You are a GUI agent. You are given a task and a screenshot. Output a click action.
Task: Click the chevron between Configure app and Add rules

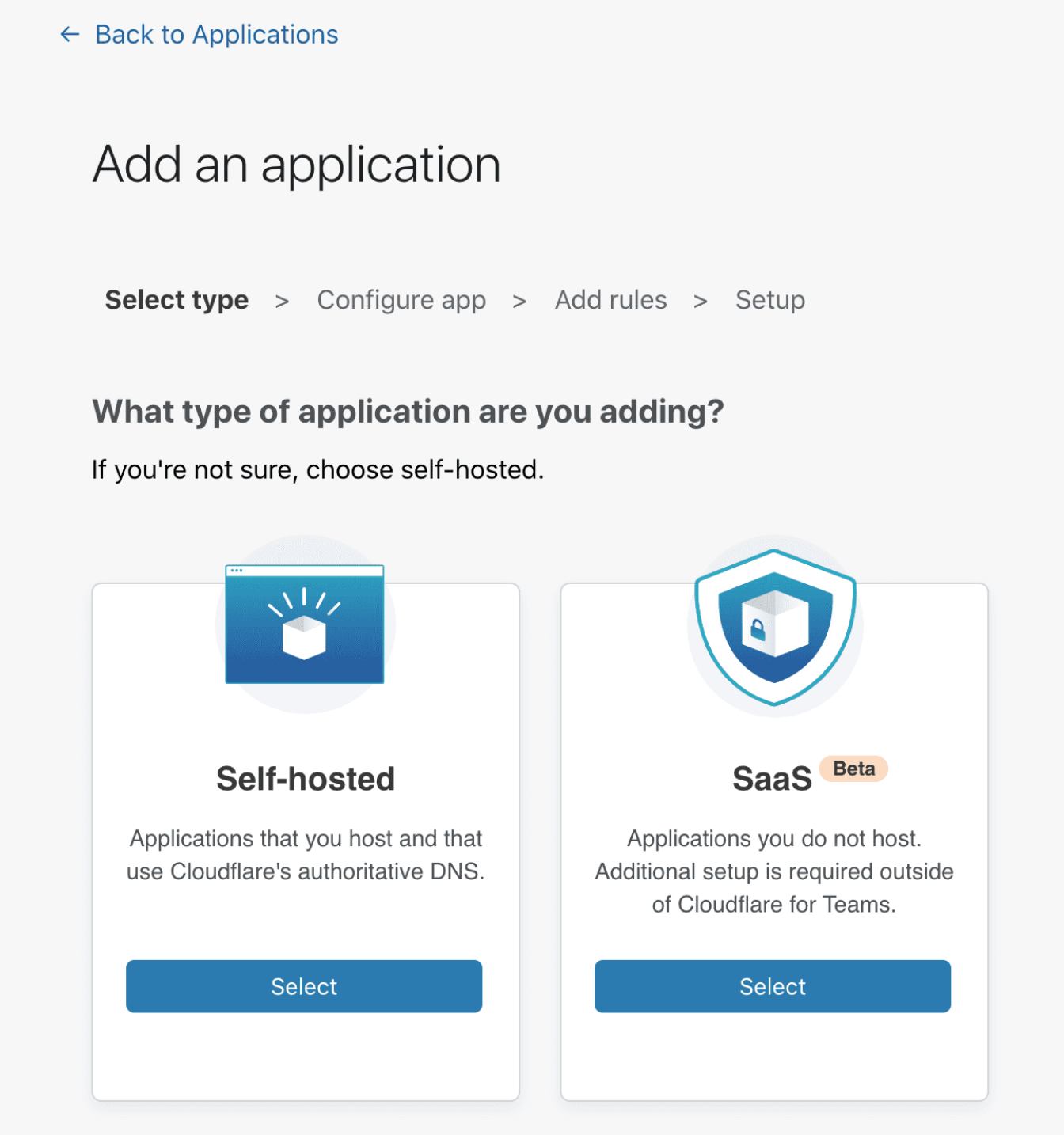520,302
